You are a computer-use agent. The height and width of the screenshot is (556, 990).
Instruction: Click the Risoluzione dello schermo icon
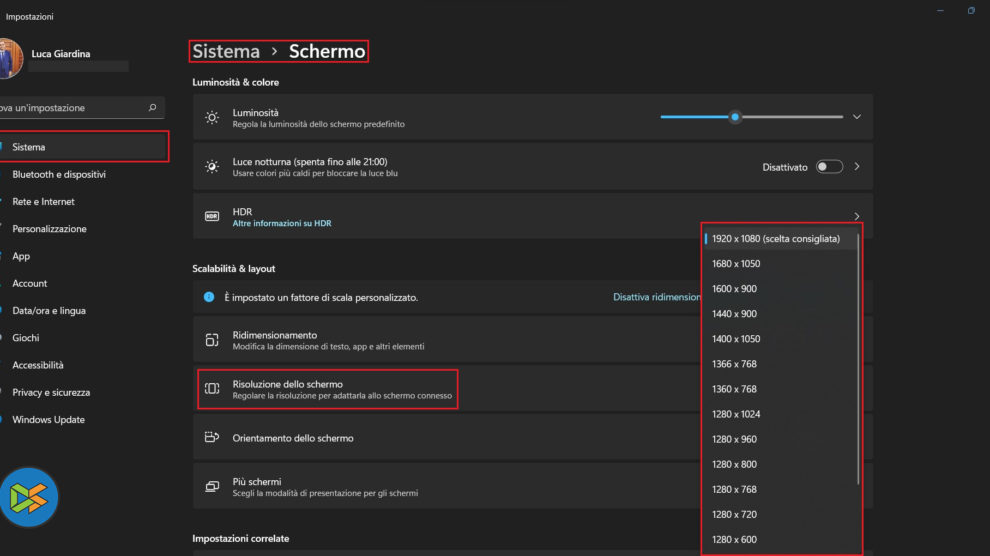212,389
